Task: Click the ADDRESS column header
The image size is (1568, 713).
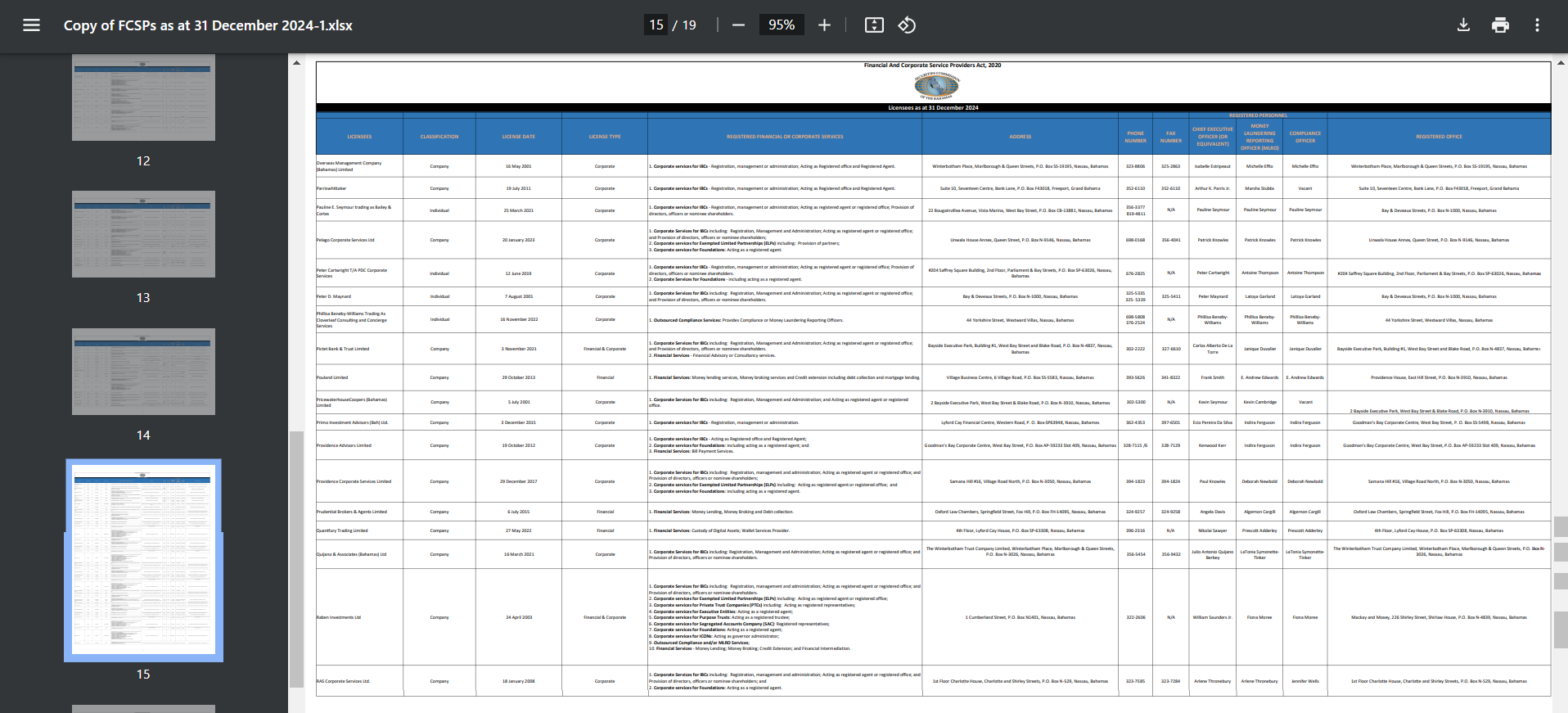Action: [1021, 137]
